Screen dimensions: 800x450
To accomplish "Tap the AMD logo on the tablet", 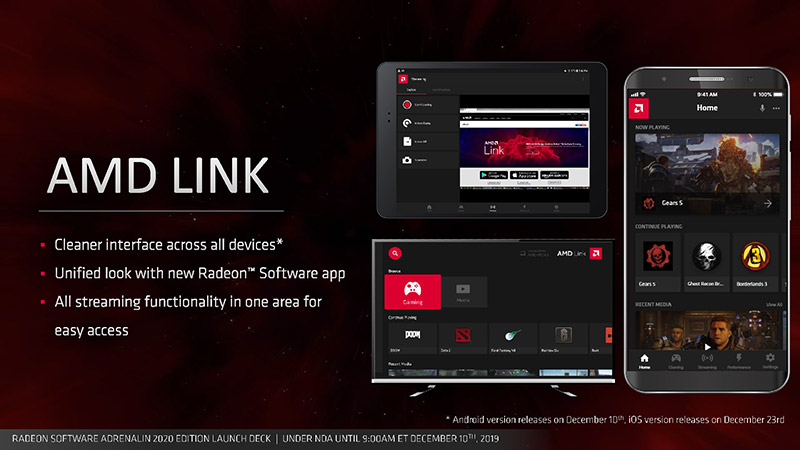I will point(403,79).
